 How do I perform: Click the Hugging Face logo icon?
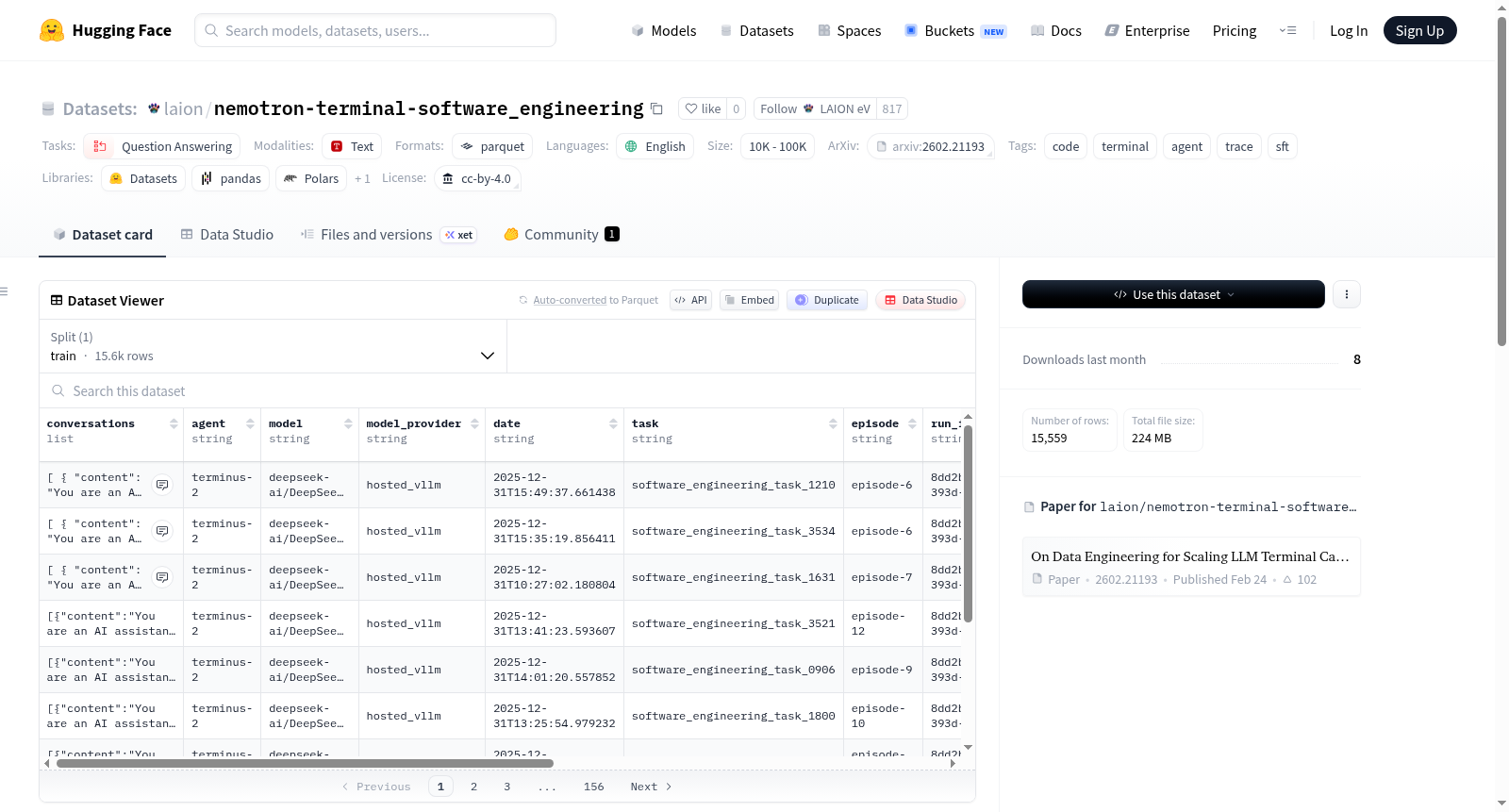pos(52,30)
